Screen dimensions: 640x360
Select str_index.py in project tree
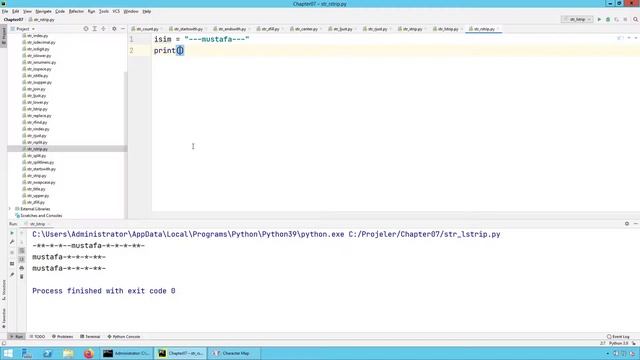37,36
